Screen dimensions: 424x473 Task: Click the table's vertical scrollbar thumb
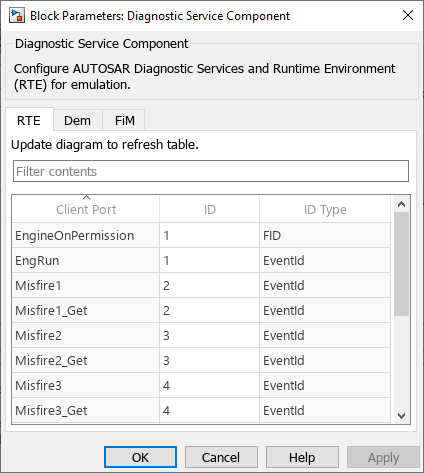[x=401, y=264]
